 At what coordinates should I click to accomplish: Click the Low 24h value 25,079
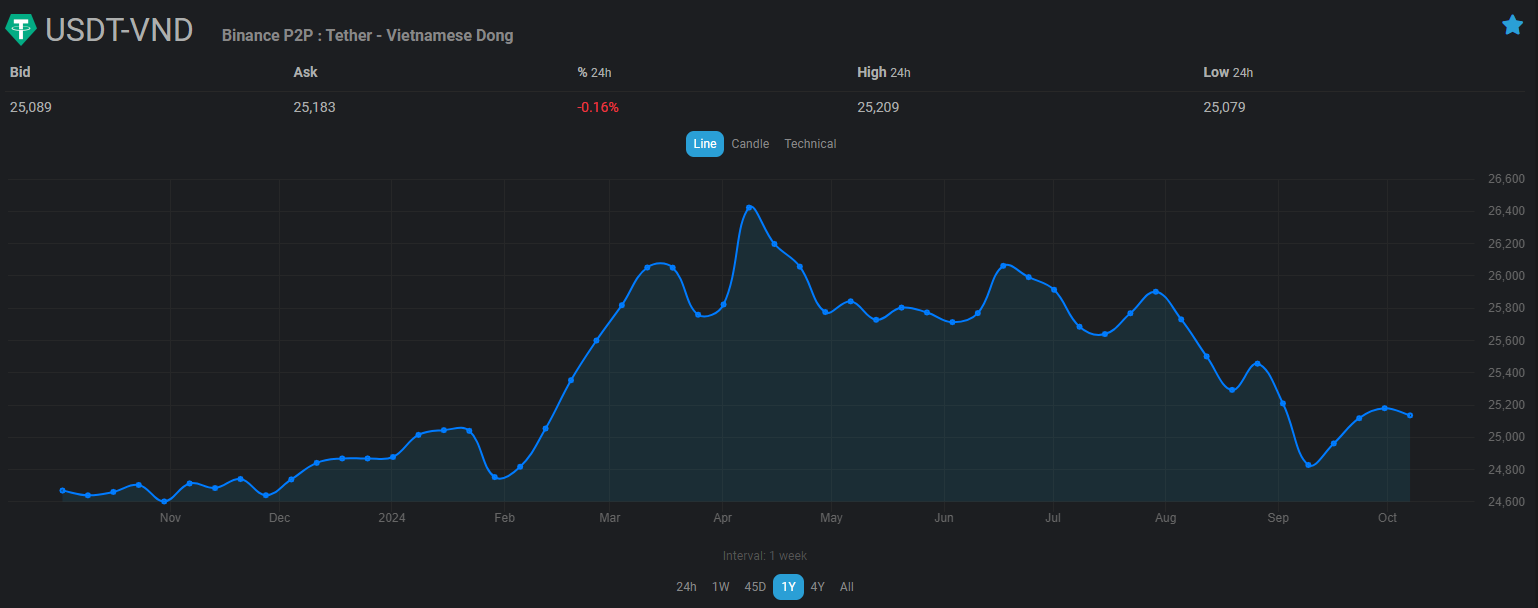point(1224,107)
